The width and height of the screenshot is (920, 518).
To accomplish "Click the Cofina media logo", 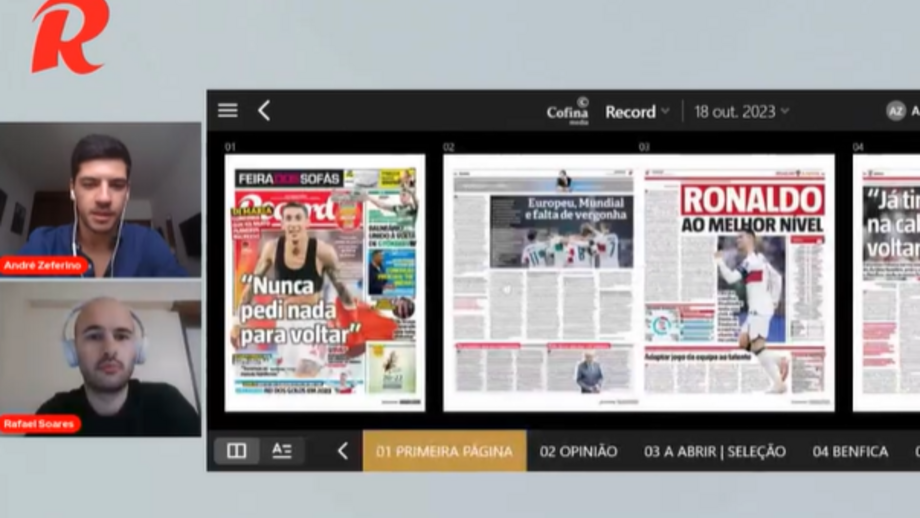I will (x=567, y=111).
